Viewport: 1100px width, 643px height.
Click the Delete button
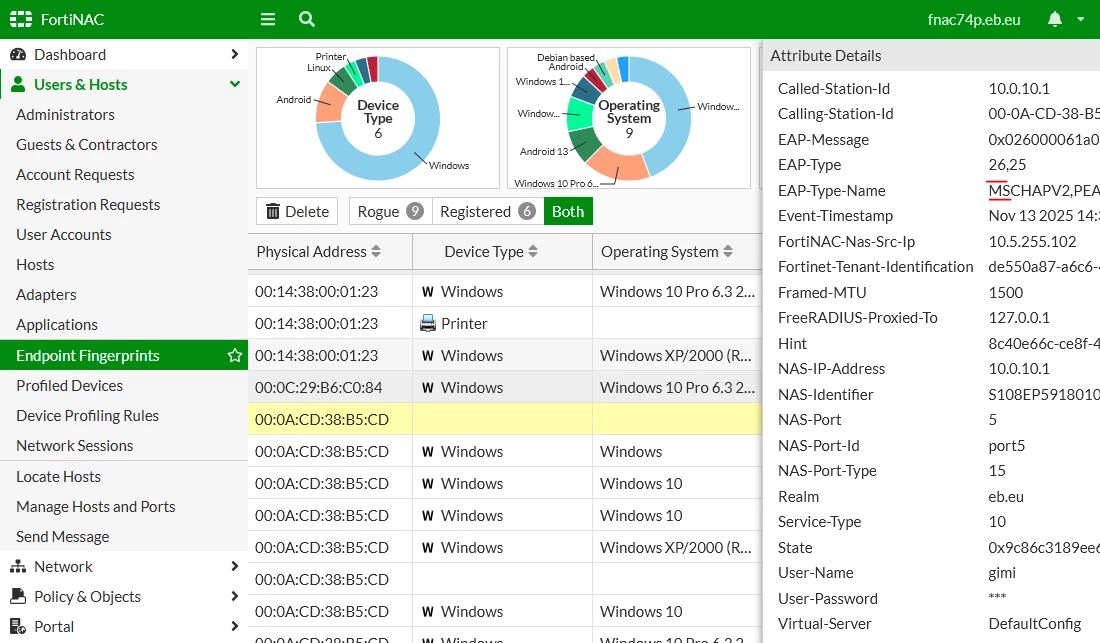click(297, 211)
